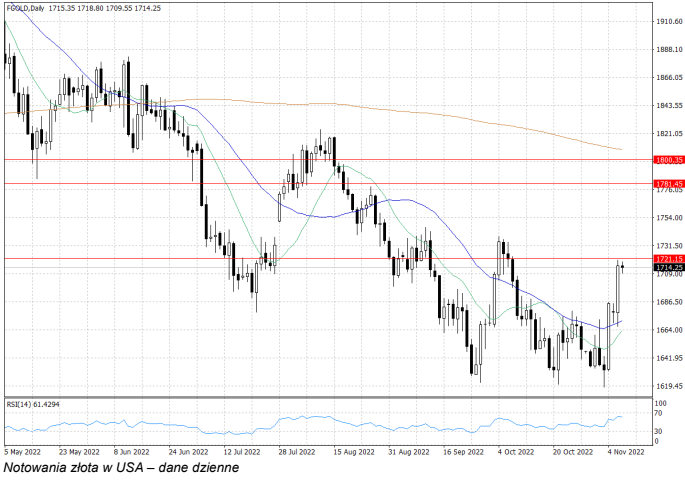
Task: Click the red 1721.15 resistance price tag
Action: click(x=668, y=259)
